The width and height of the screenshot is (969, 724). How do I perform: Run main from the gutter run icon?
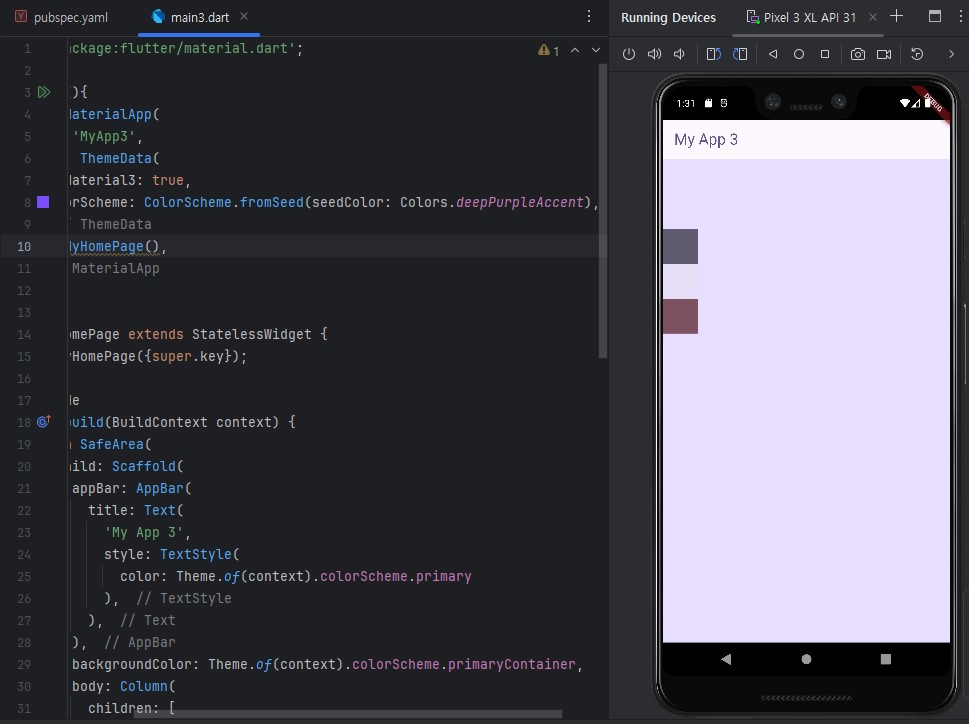click(x=44, y=93)
